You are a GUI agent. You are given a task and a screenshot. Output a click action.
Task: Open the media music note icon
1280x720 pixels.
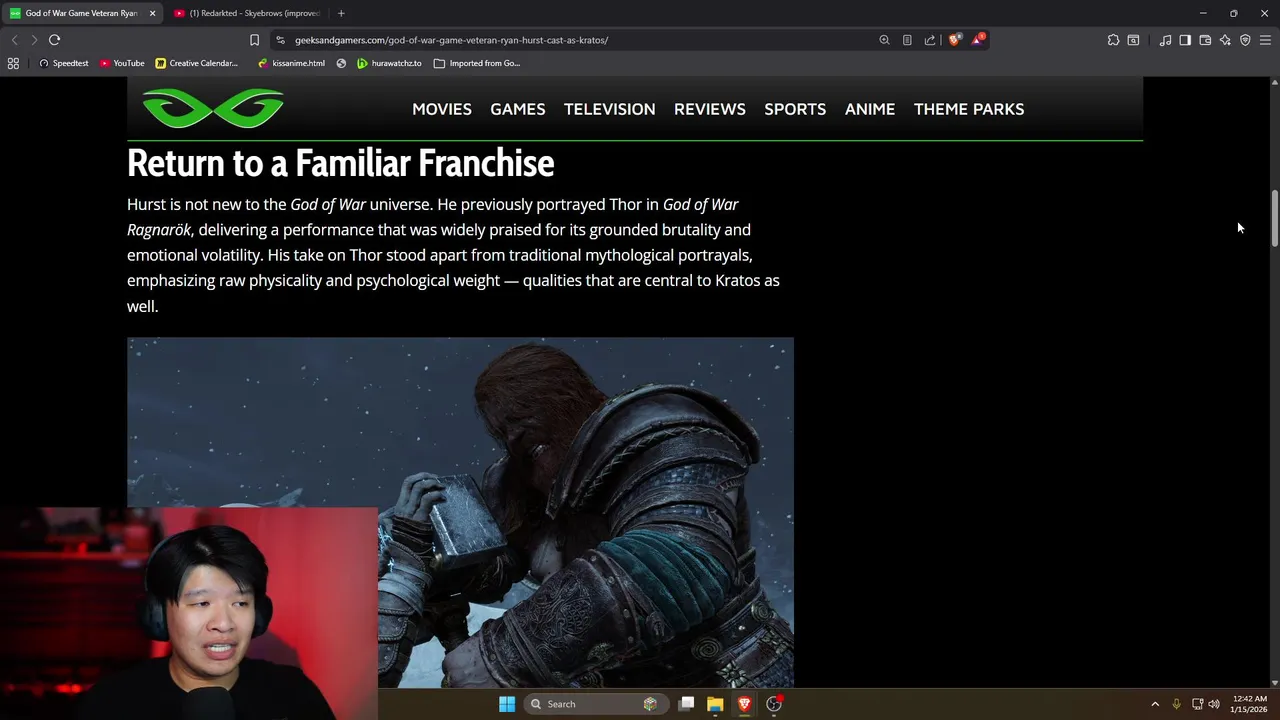coord(1165,40)
